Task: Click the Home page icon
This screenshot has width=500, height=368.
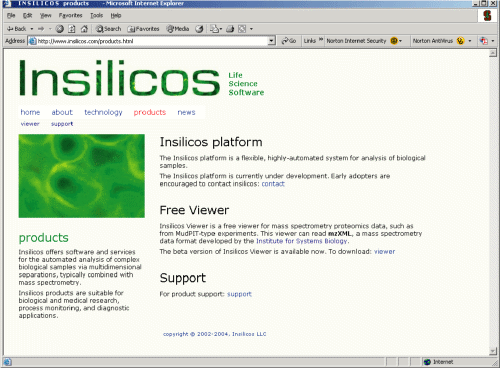Action: [x=84, y=29]
